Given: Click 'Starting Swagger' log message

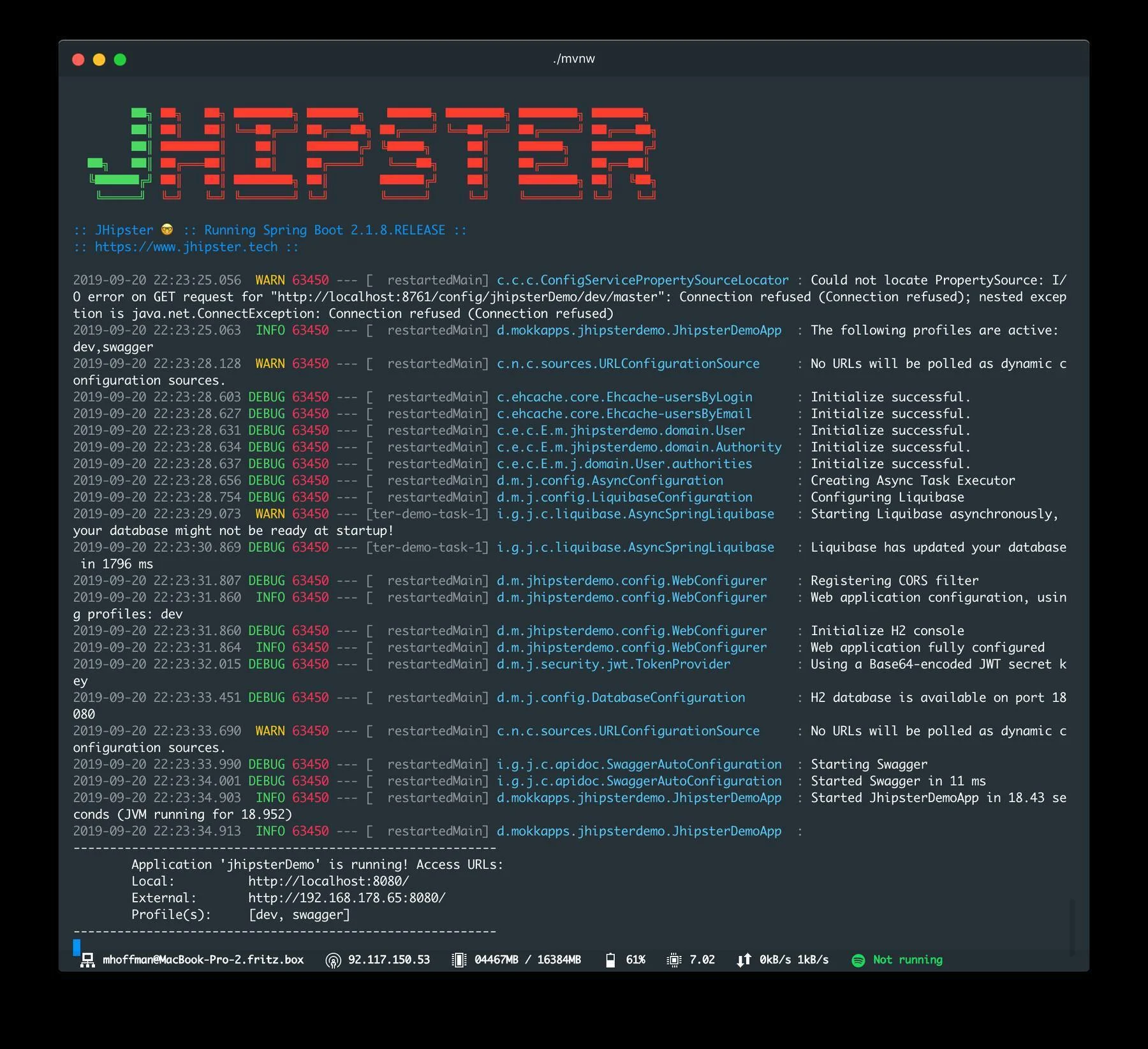Looking at the screenshot, I should (x=869, y=764).
